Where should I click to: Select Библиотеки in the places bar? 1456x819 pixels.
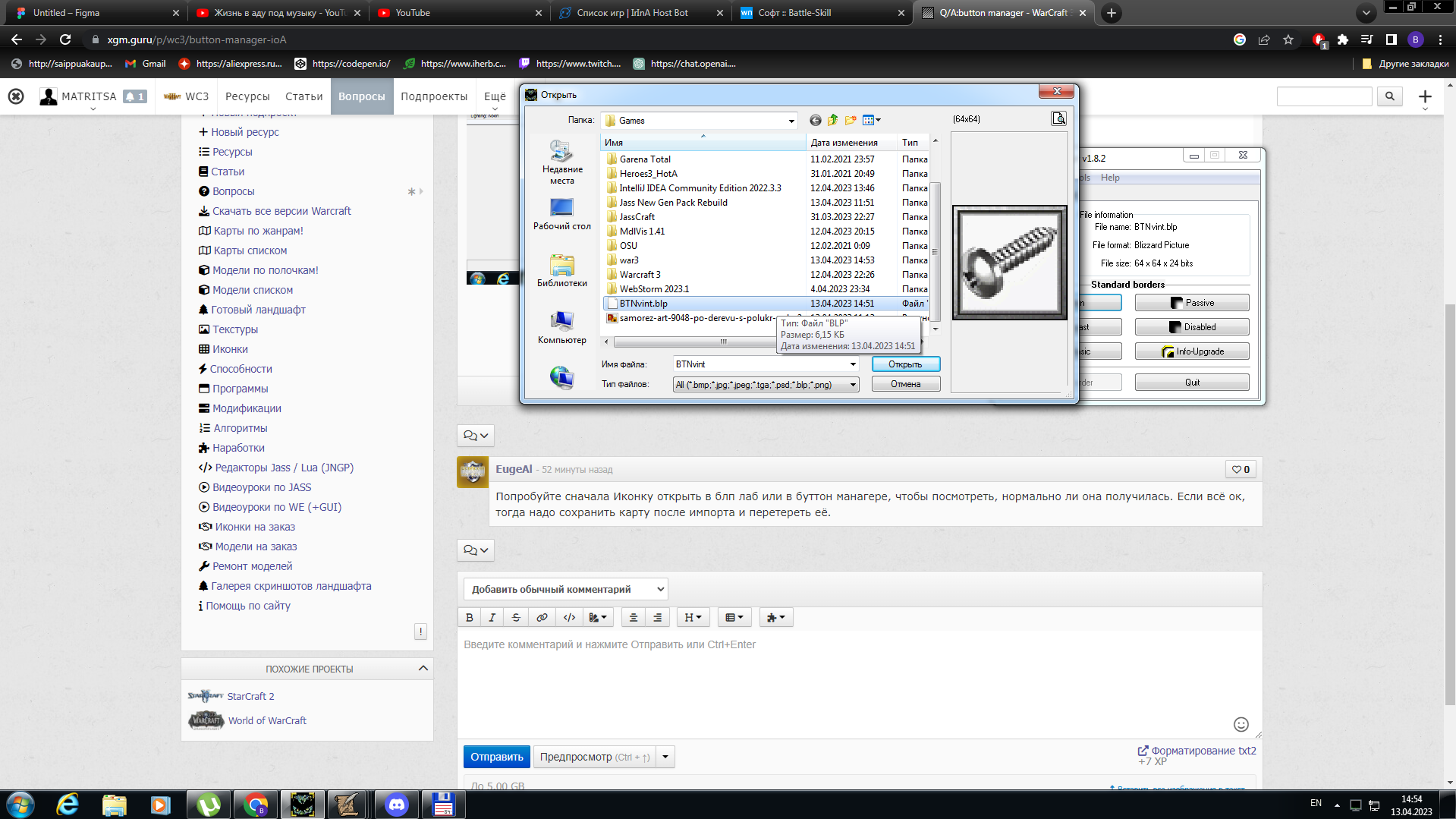[562, 271]
